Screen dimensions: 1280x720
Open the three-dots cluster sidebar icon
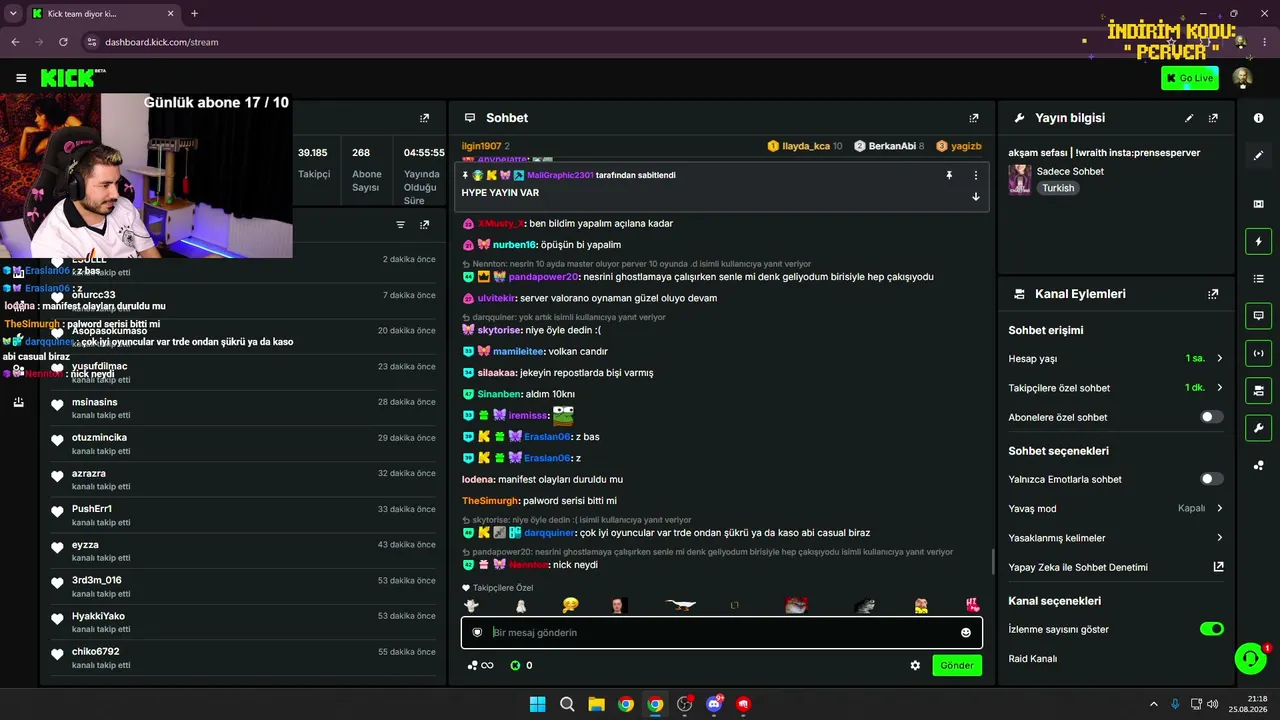[1258, 465]
